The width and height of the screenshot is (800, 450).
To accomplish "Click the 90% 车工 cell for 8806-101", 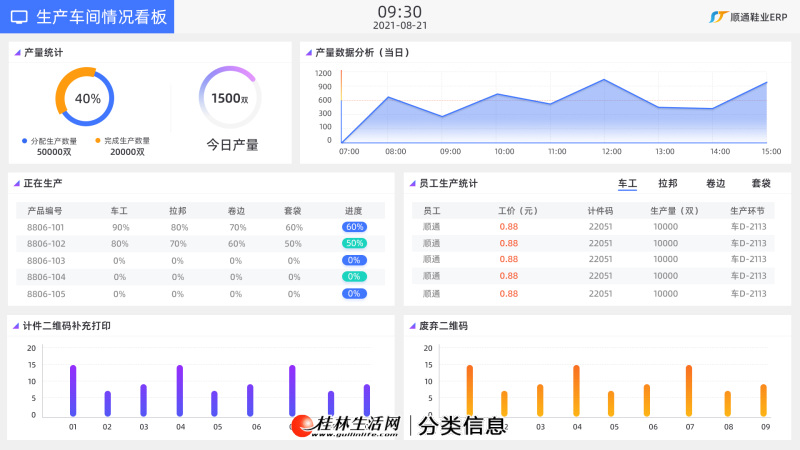I will point(120,228).
